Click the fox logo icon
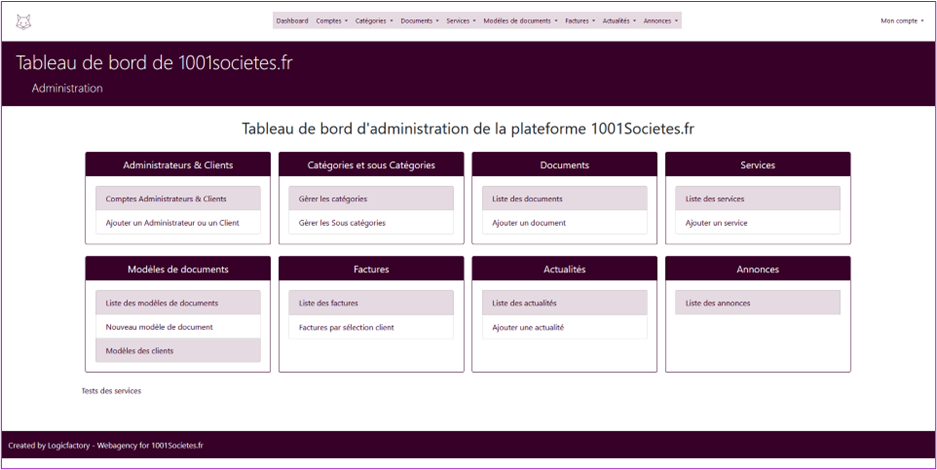Screen dimensions: 937x470 point(23,22)
